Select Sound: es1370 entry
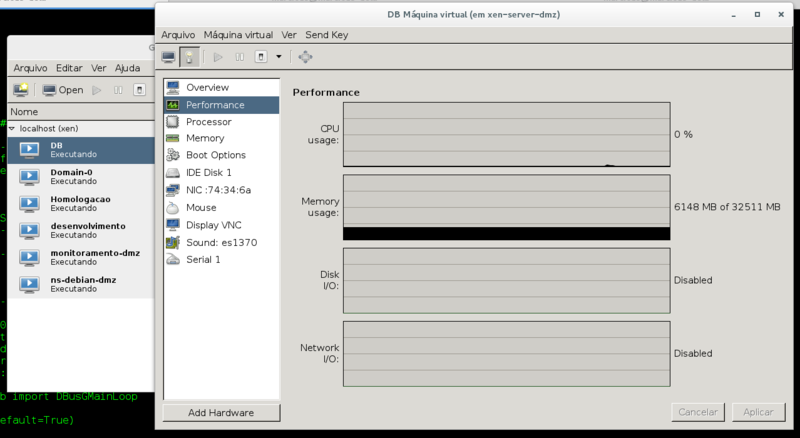Viewport: 800px width, 438px height. tap(221, 242)
